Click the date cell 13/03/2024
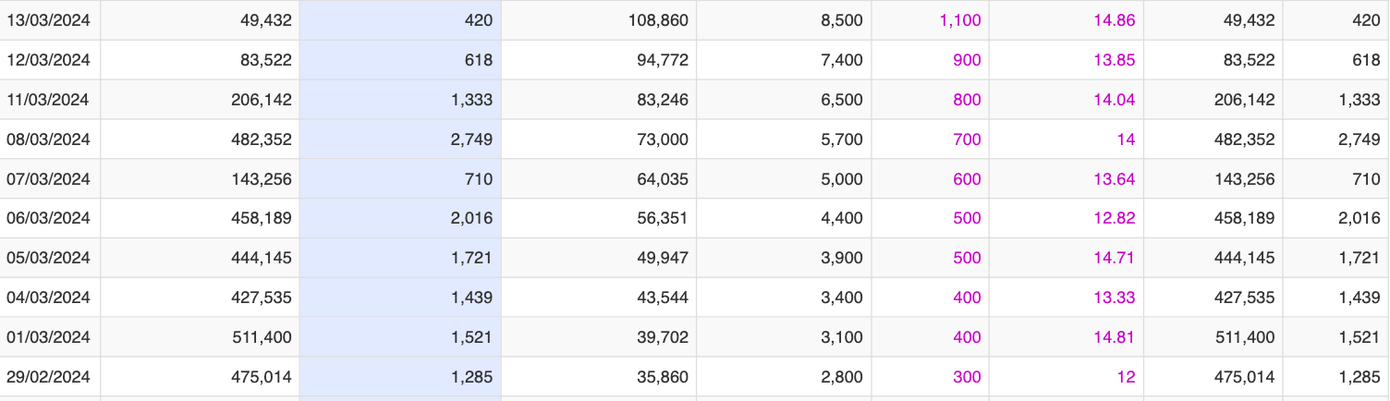1390x401 pixels. [x=49, y=20]
